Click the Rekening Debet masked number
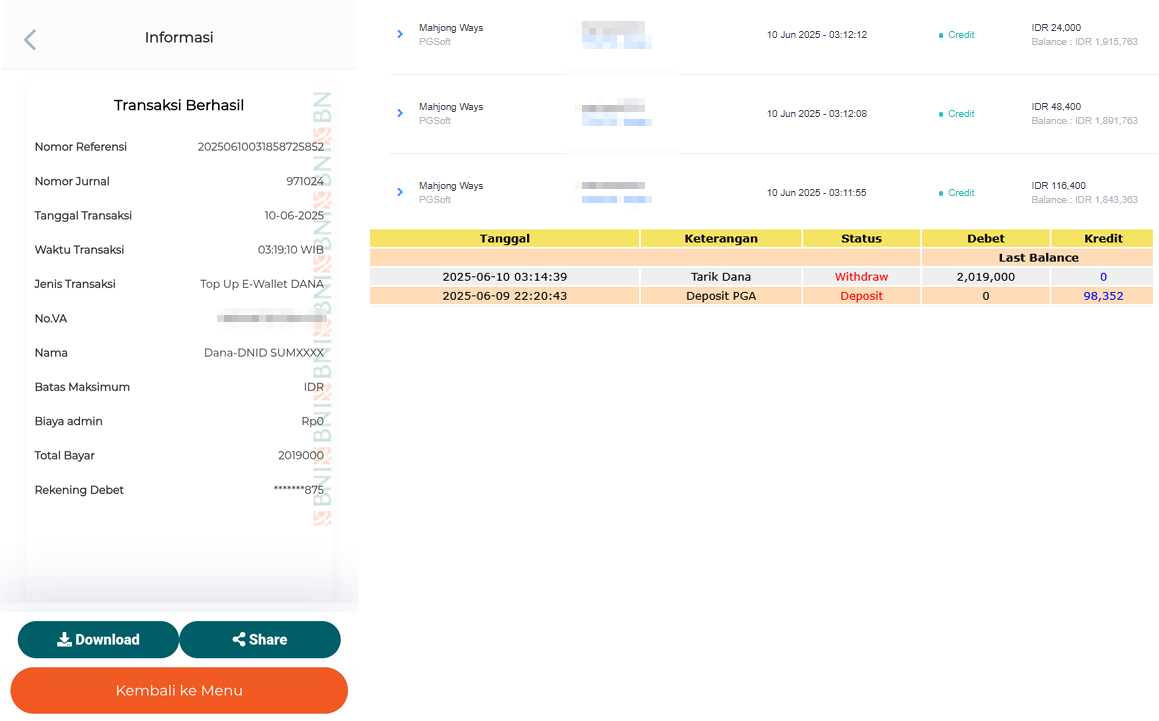The image size is (1159, 721). click(299, 490)
